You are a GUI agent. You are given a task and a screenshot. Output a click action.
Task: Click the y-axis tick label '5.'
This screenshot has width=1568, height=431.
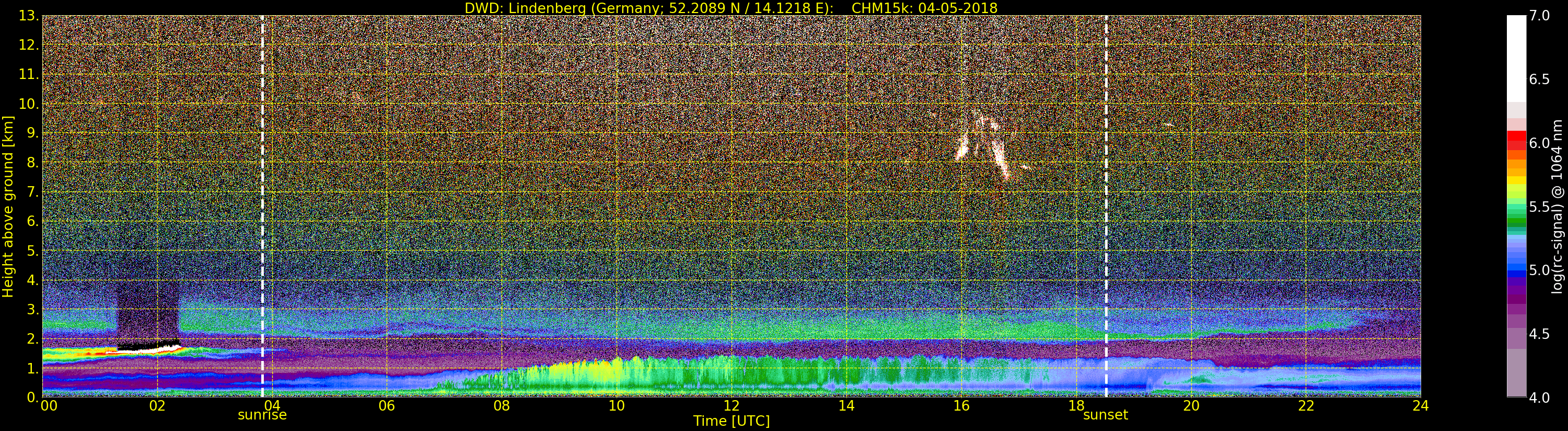tap(32, 251)
